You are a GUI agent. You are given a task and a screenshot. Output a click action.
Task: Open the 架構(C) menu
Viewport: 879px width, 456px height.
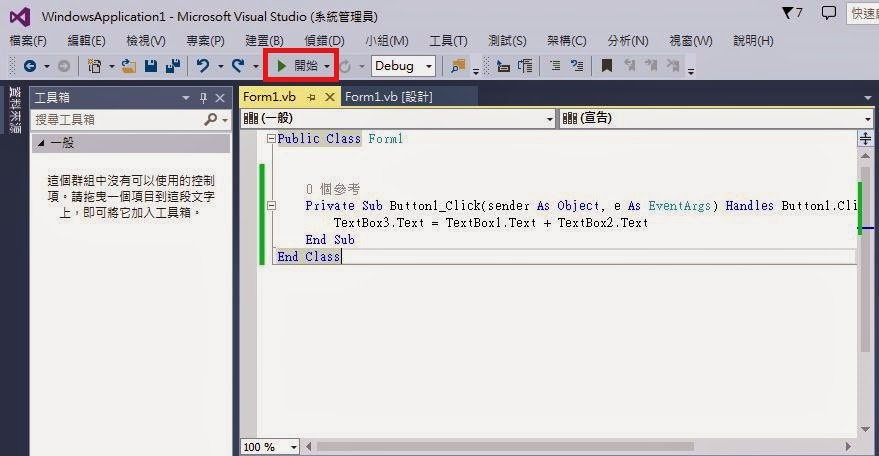click(566, 41)
